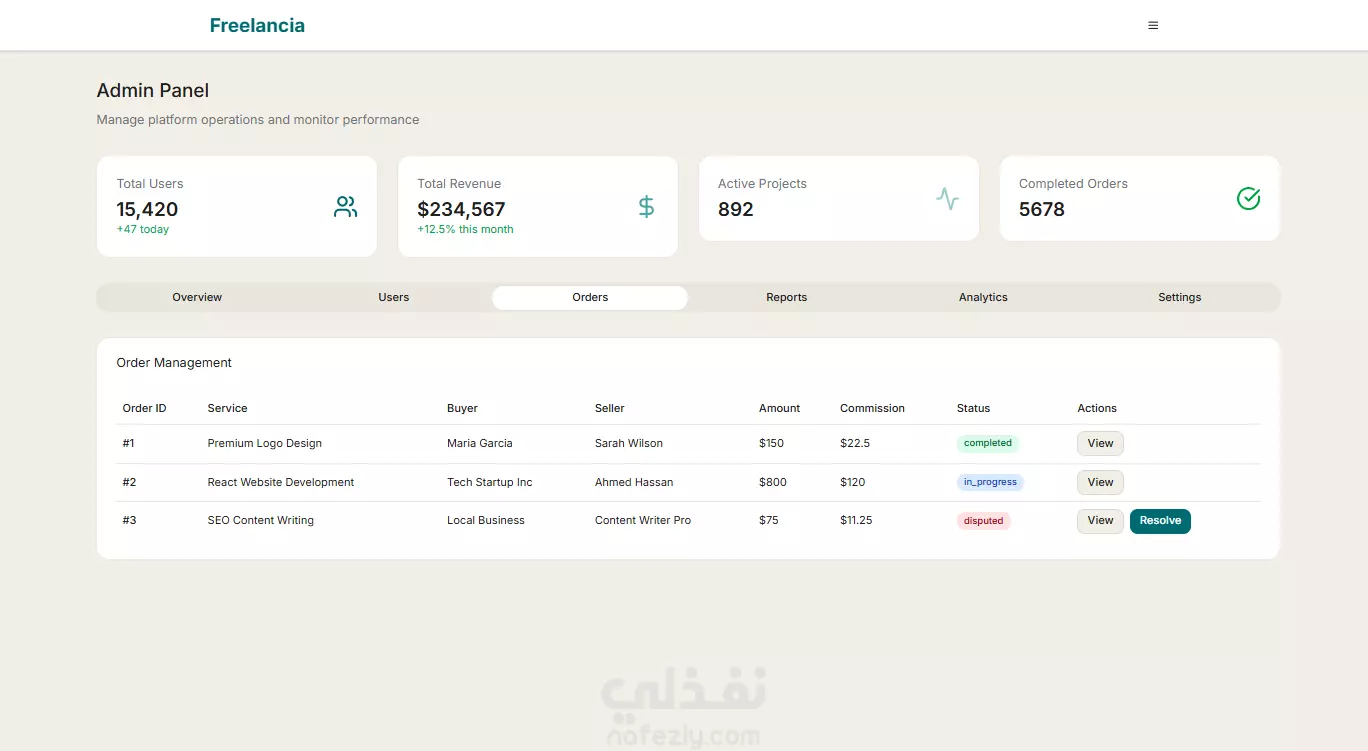Click seller Sarah Wilson
This screenshot has width=1368, height=751.
tap(628, 443)
